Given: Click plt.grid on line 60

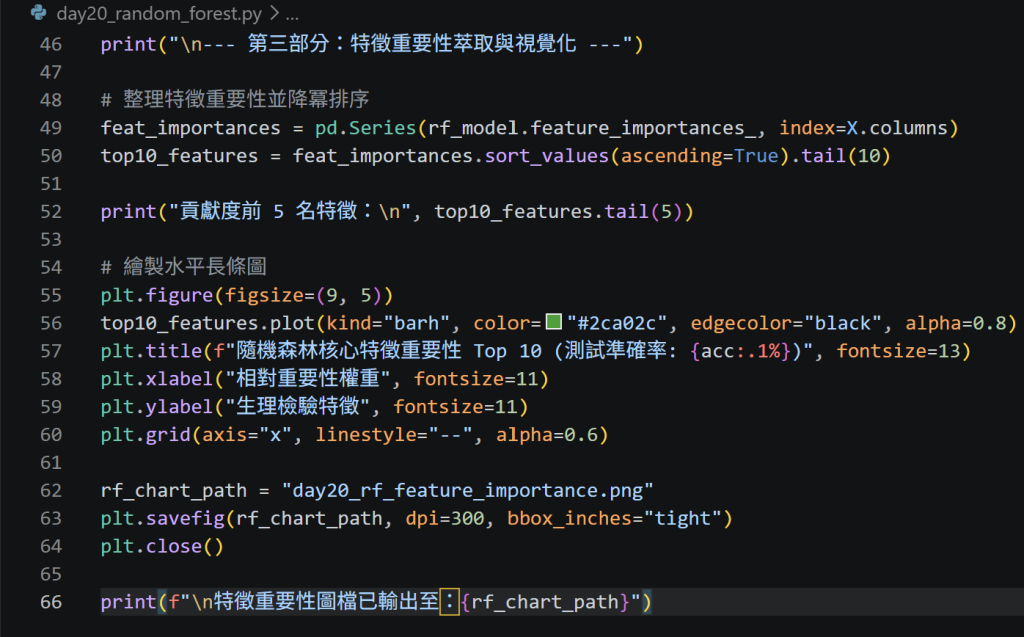Looking at the screenshot, I should (x=145, y=435).
